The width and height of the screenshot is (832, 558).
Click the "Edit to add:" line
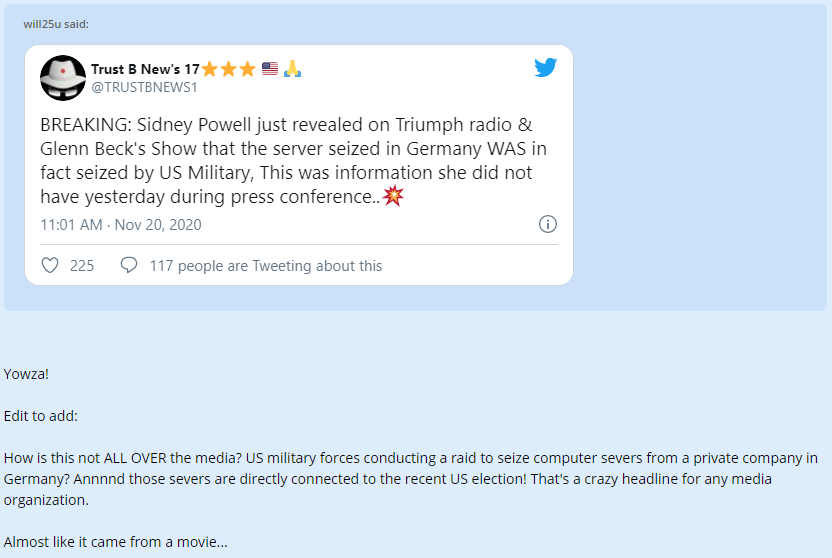pos(40,416)
